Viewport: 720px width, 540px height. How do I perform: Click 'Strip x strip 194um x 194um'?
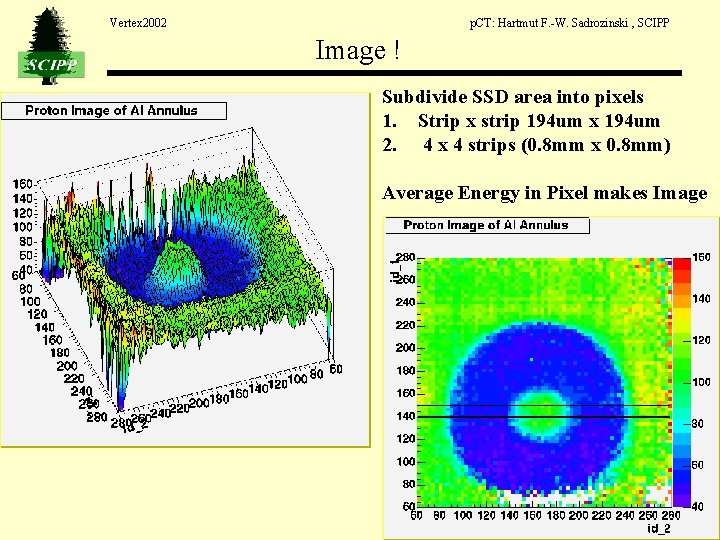pyautogui.click(x=539, y=121)
